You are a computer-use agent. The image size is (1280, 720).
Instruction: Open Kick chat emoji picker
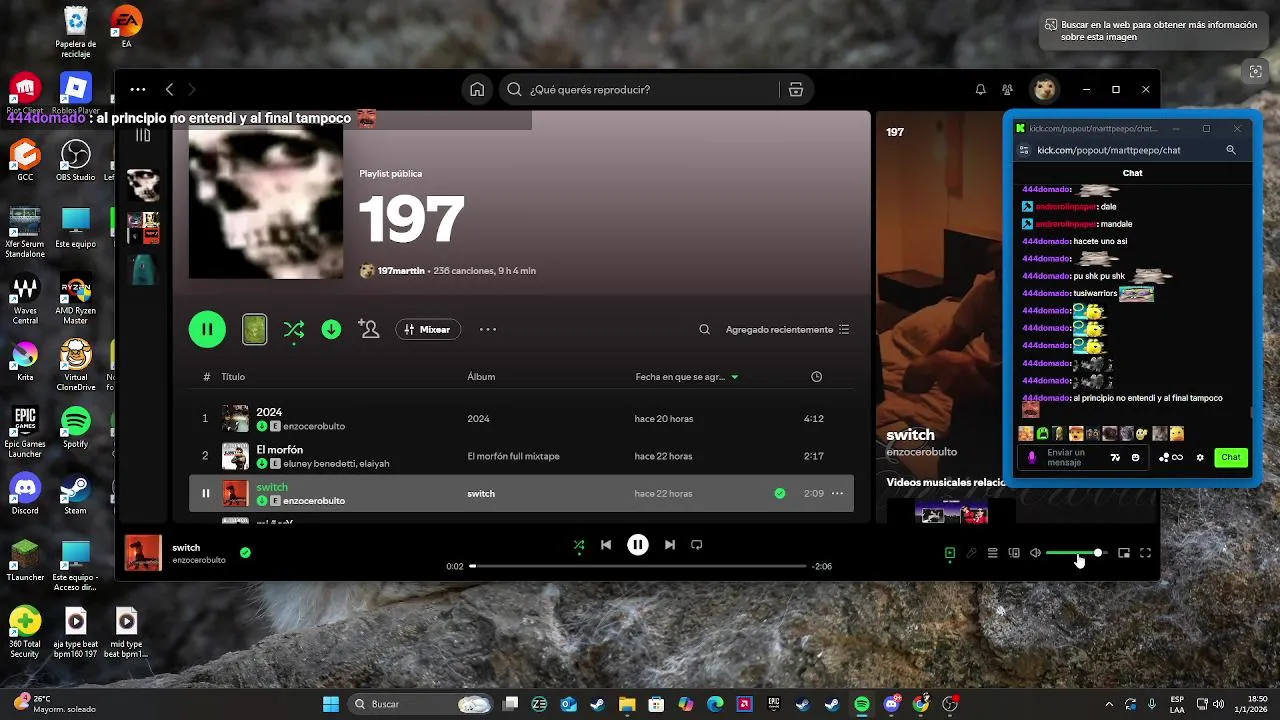click(1135, 457)
